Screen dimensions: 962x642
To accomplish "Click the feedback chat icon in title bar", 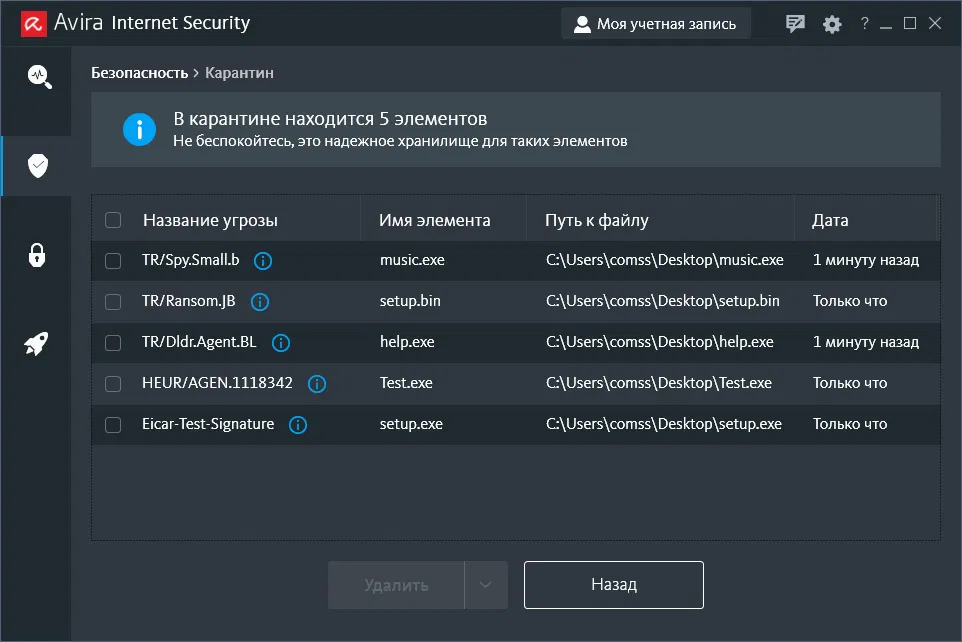I will pyautogui.click(x=796, y=24).
